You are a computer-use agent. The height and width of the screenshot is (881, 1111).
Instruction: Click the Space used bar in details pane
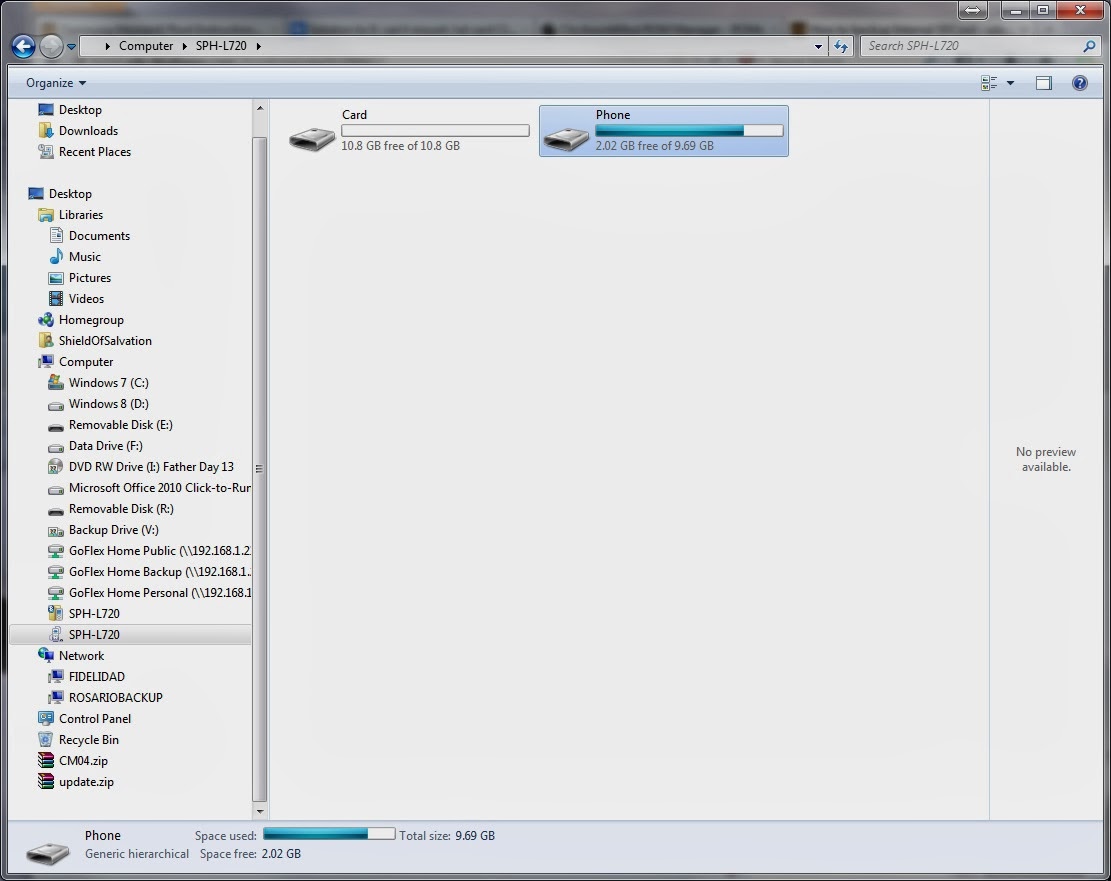pos(329,834)
